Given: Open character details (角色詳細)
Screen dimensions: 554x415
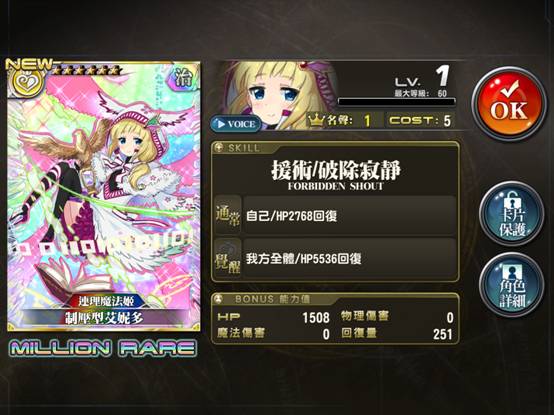Looking at the screenshot, I should coord(512,284).
